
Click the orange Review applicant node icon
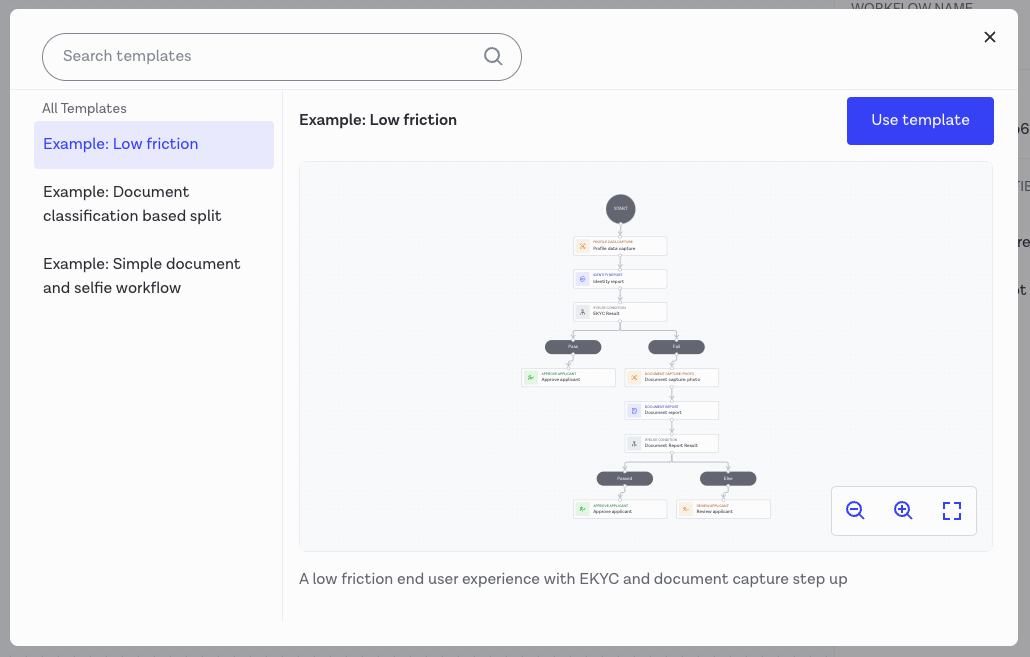pos(686,509)
